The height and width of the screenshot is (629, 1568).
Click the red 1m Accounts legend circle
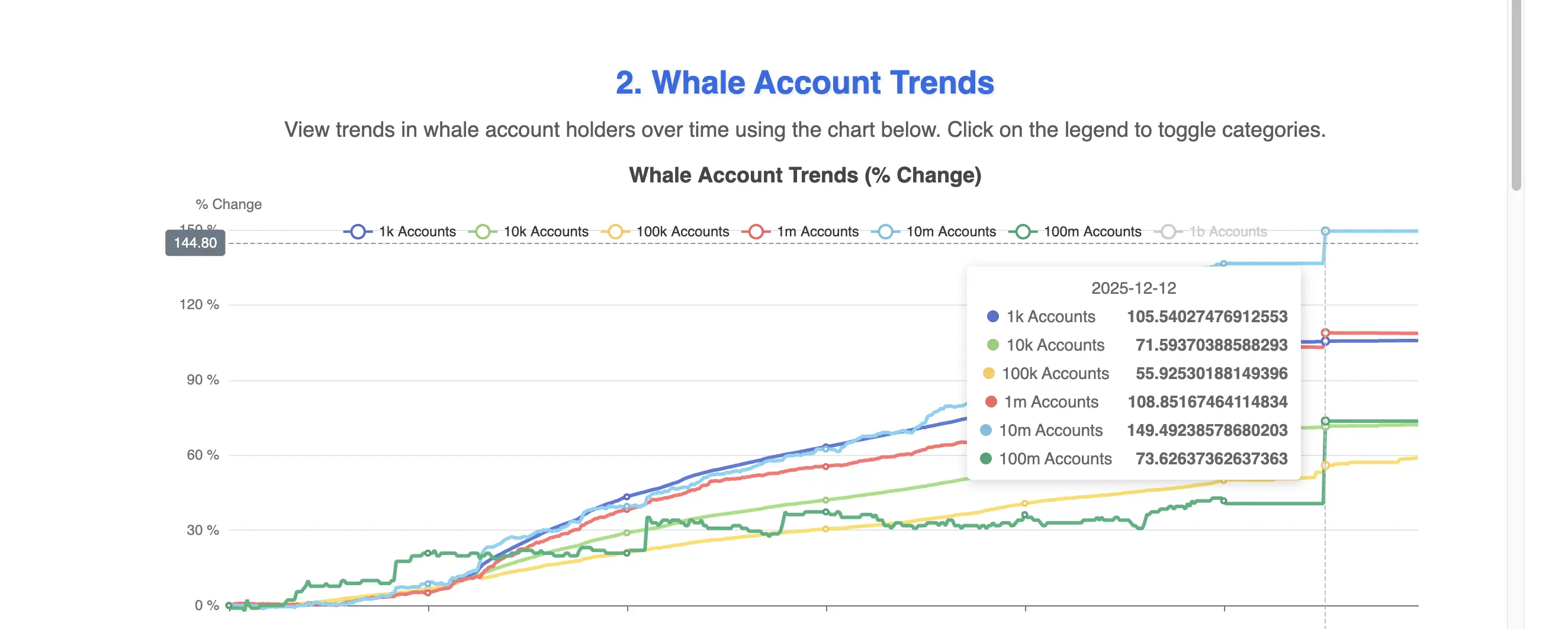click(757, 232)
